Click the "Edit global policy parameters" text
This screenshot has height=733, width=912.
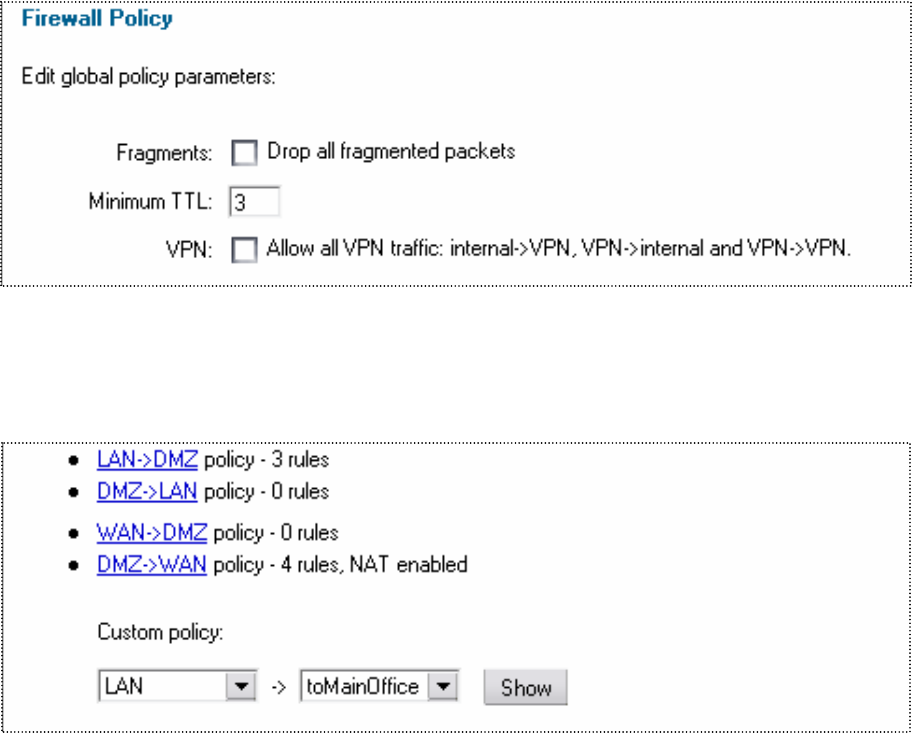coord(148,77)
